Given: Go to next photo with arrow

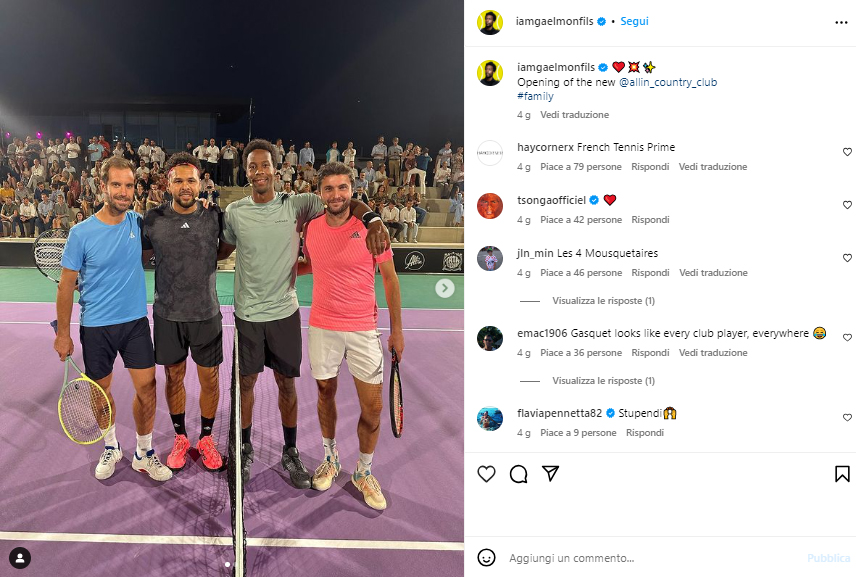Looking at the screenshot, I should [445, 288].
